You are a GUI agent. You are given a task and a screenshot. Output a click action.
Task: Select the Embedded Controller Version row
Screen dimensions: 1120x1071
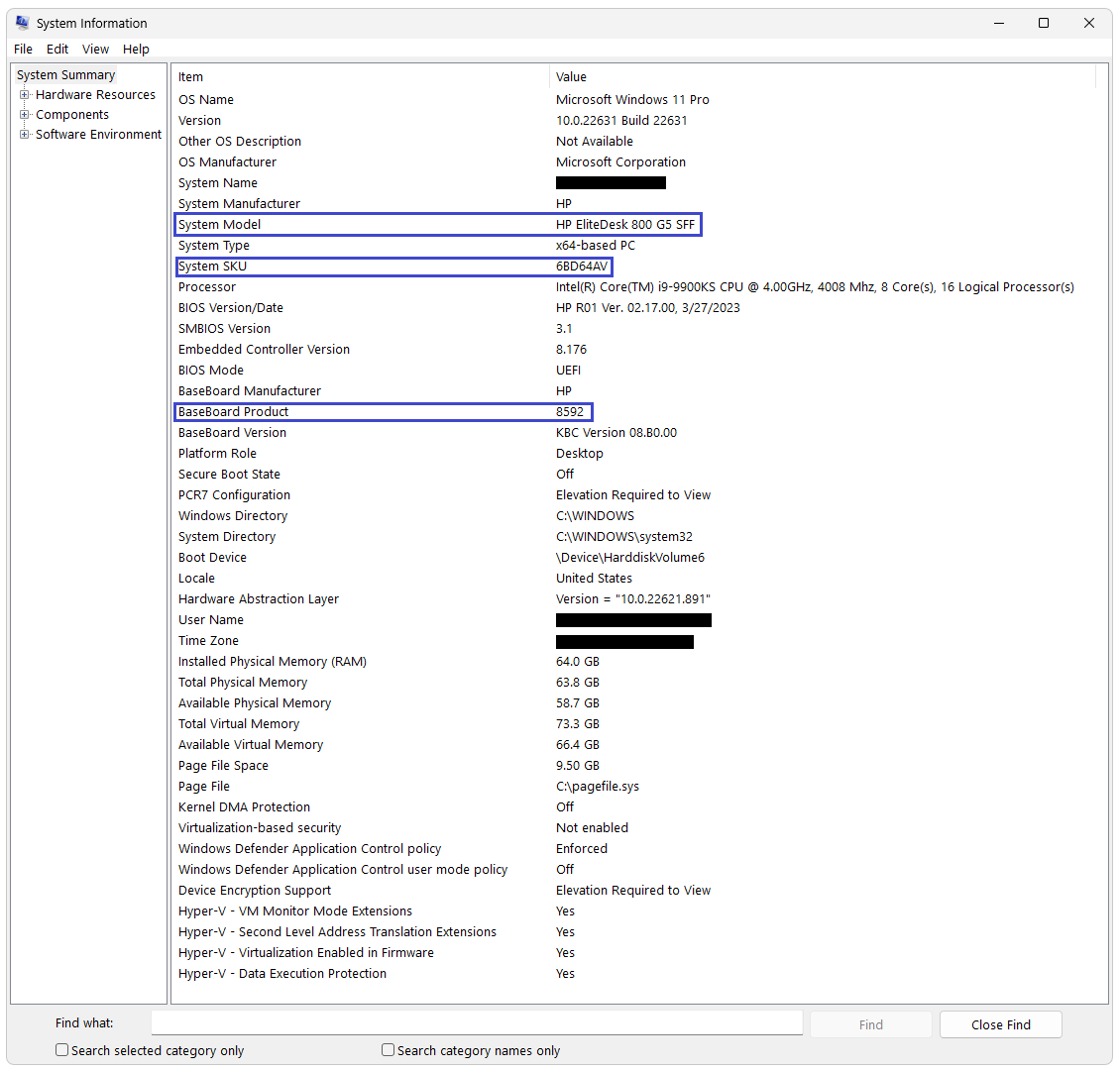633,349
